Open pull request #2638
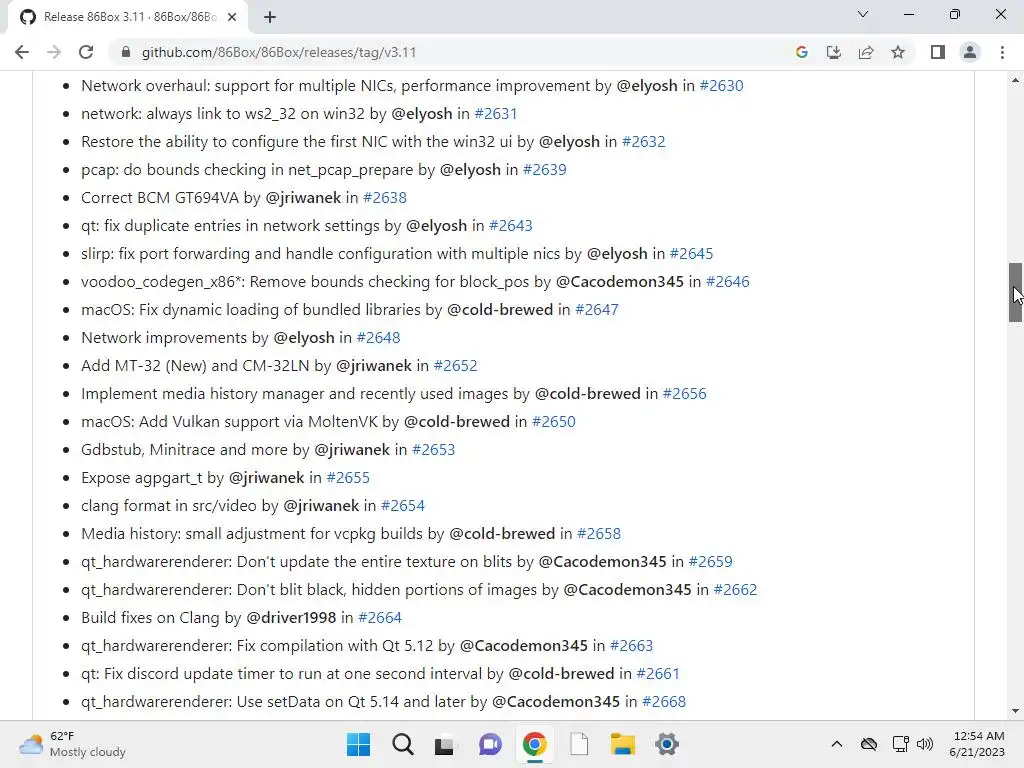This screenshot has height=768, width=1024. point(385,198)
